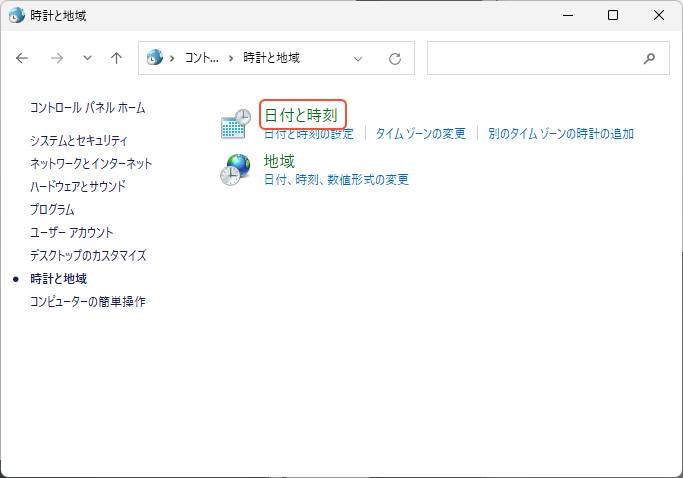
Task: Select システムとセキュリティ in sidebar
Action: [78, 141]
